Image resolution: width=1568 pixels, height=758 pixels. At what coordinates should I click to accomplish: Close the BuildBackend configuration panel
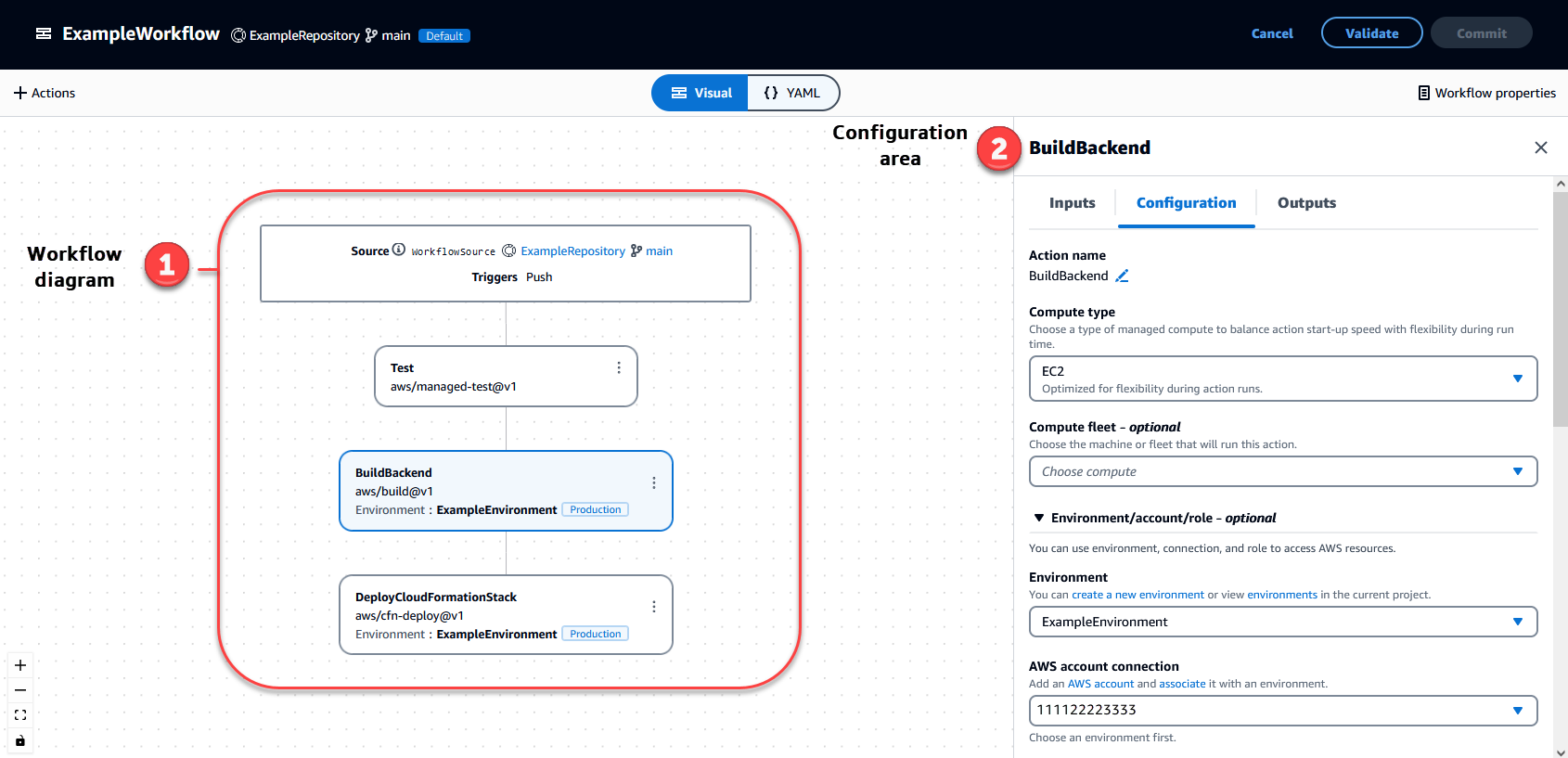(x=1541, y=148)
